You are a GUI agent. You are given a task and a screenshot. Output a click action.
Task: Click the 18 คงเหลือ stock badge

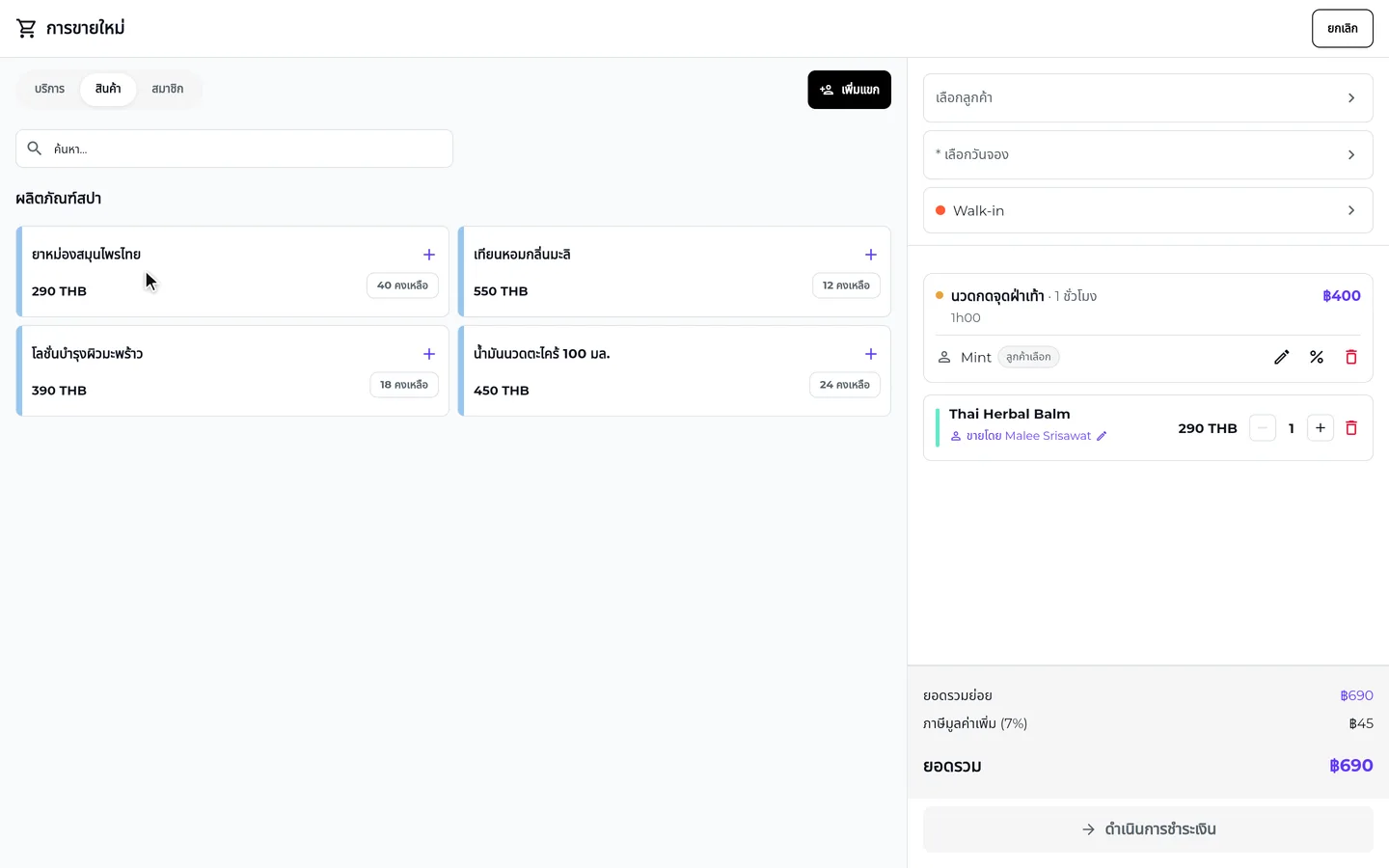(x=404, y=385)
